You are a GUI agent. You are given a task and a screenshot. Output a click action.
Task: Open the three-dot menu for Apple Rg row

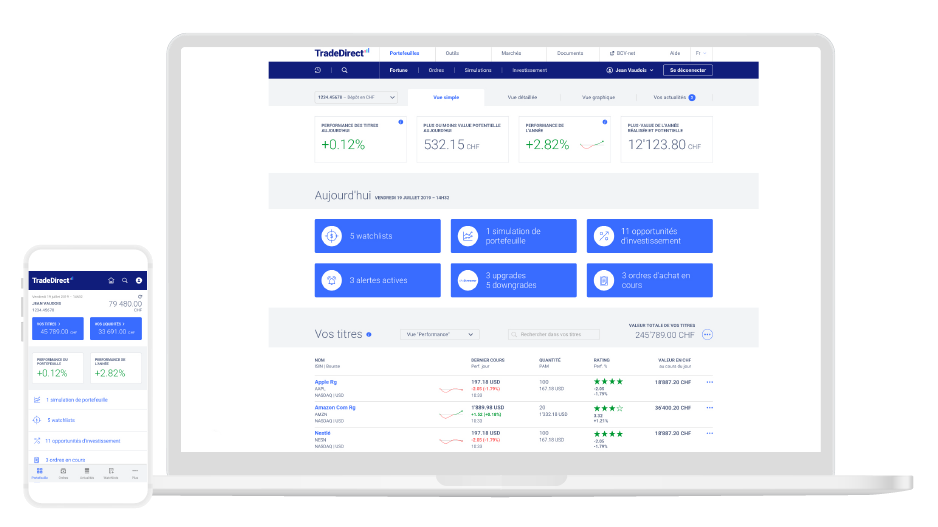tap(710, 382)
